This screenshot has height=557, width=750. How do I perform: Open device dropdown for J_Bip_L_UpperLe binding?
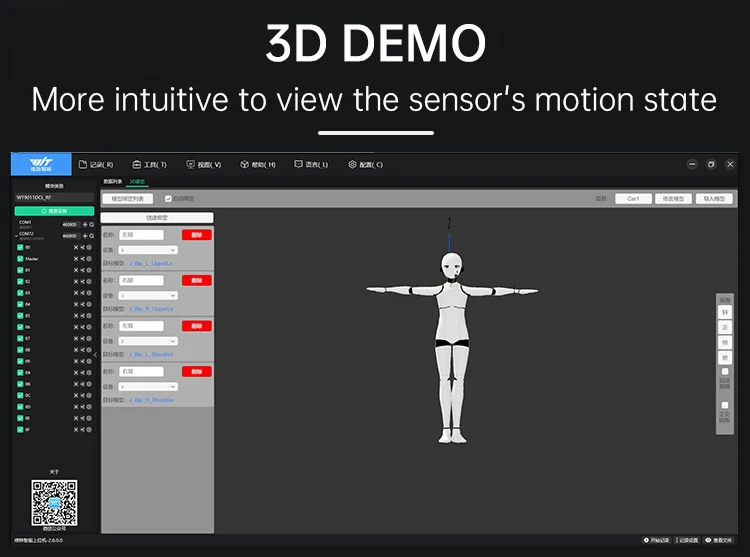coord(148,250)
